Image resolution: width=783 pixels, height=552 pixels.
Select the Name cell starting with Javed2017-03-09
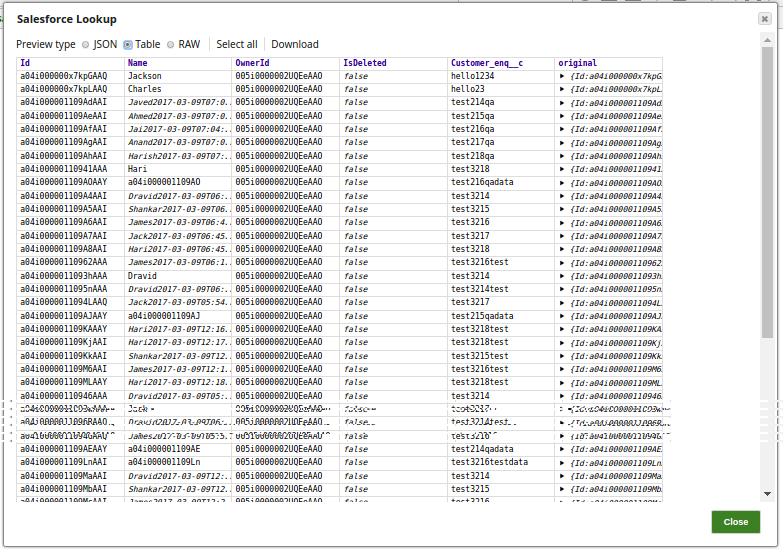tap(178, 102)
